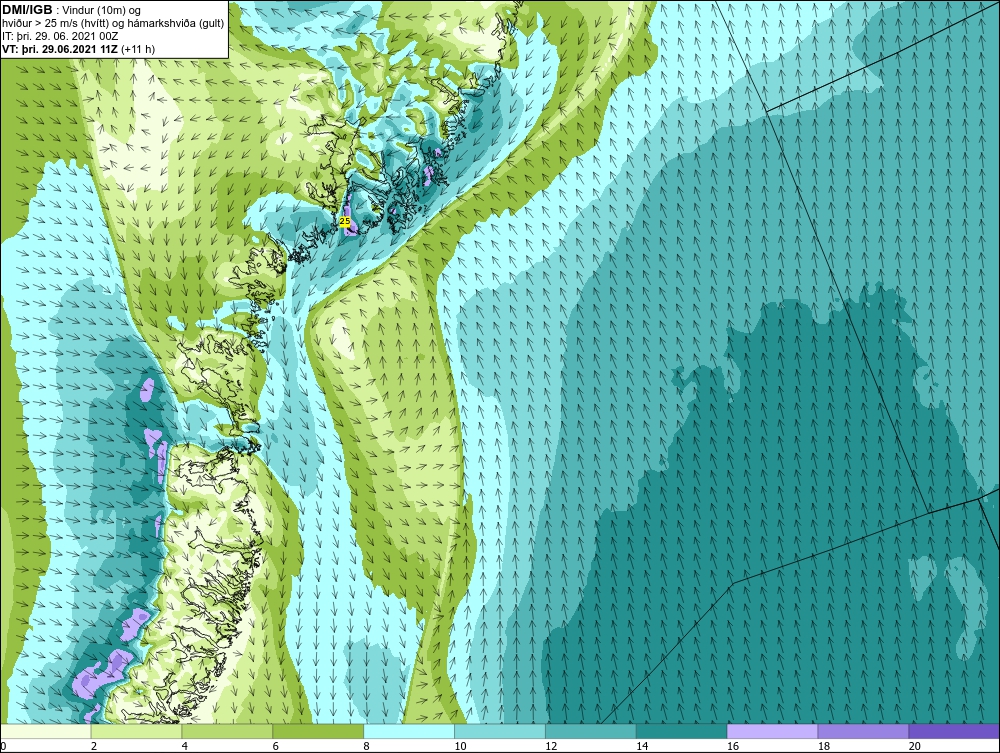The image size is (1000, 753).
Task: Click legend scale number 16
Action: [733, 746]
